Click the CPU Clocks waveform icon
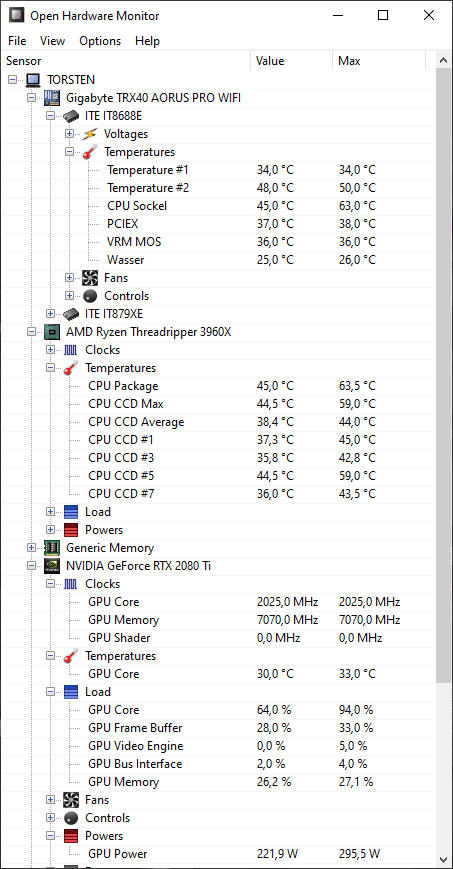This screenshot has height=869, width=453. pyautogui.click(x=70, y=350)
